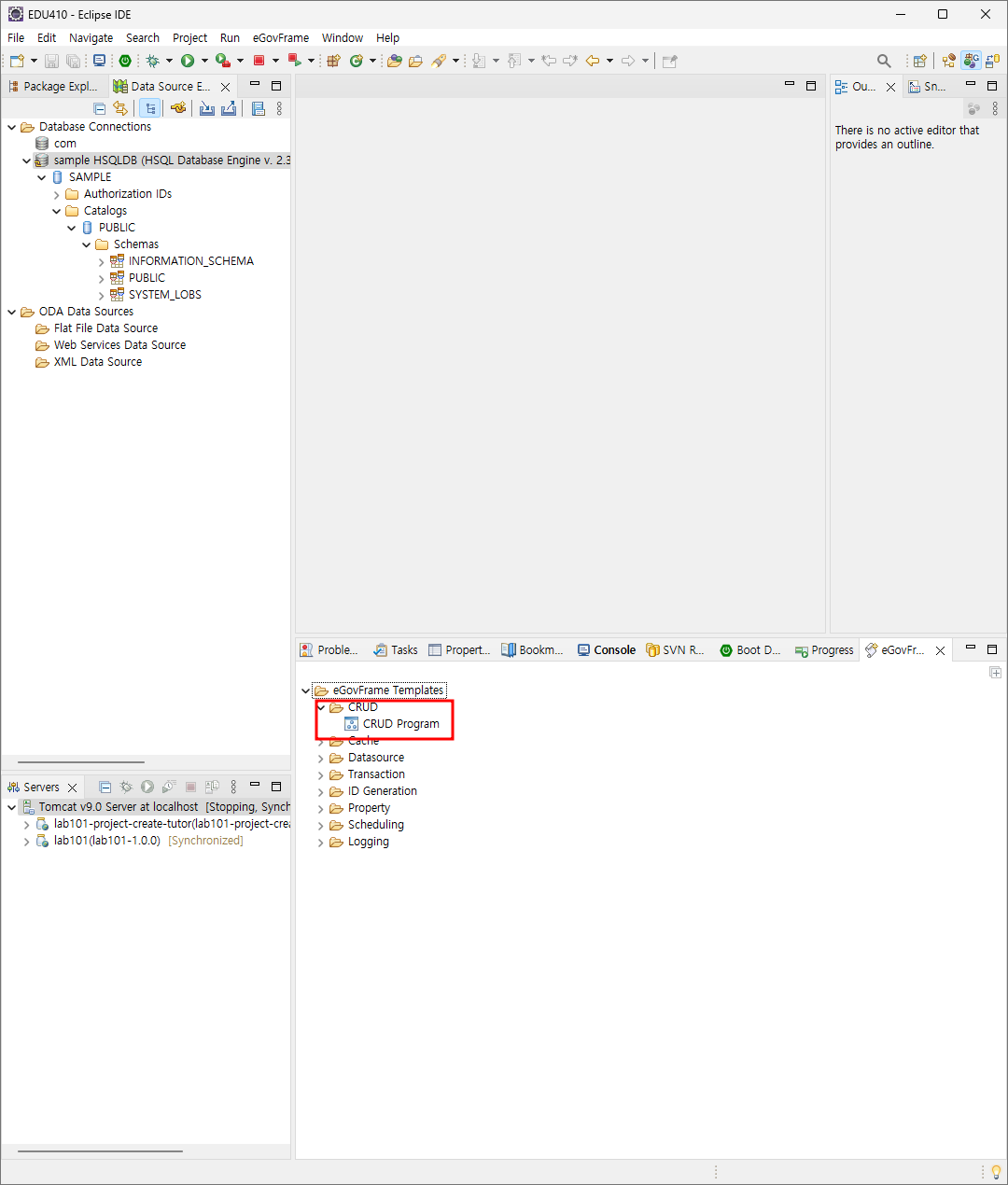This screenshot has height=1185, width=1008.
Task: Close the Data Source Explorer tab
Action: [225, 87]
